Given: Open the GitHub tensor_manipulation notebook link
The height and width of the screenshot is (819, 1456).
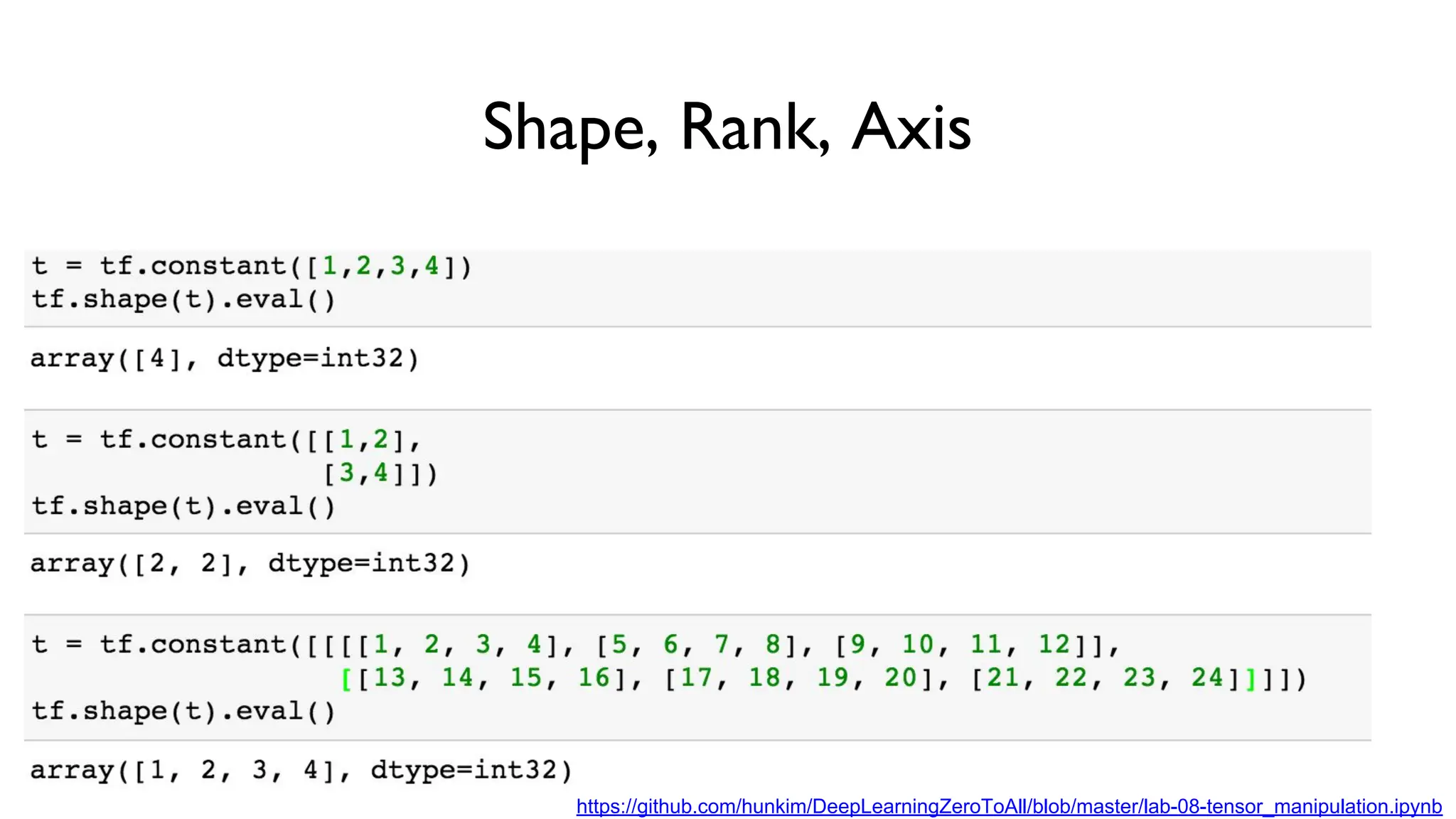Looking at the screenshot, I should click(1008, 806).
